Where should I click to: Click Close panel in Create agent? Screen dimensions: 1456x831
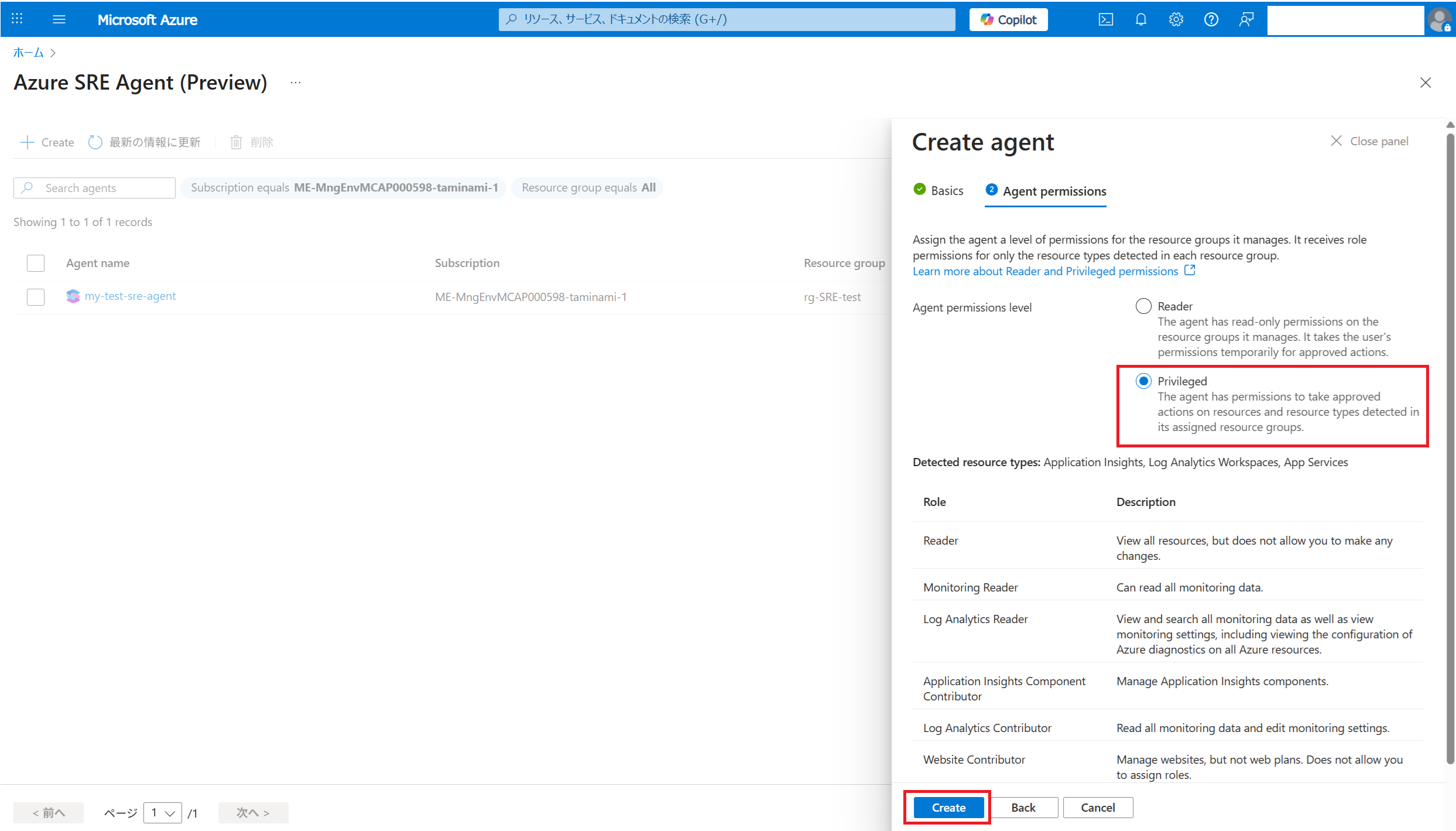(x=1369, y=141)
